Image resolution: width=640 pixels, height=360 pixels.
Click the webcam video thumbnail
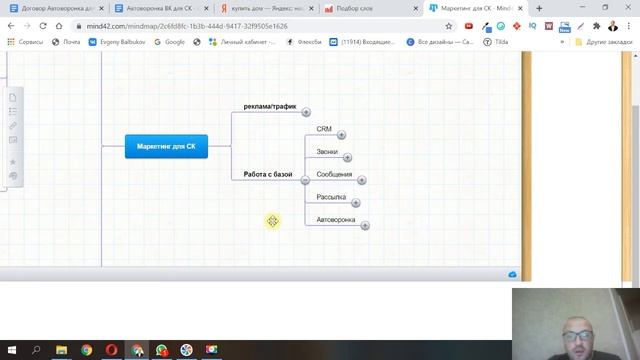click(x=576, y=324)
